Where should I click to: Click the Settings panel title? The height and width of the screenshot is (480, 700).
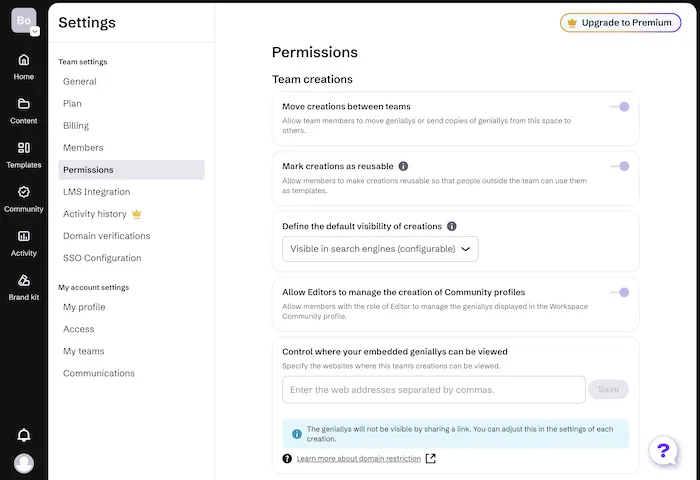pos(87,23)
